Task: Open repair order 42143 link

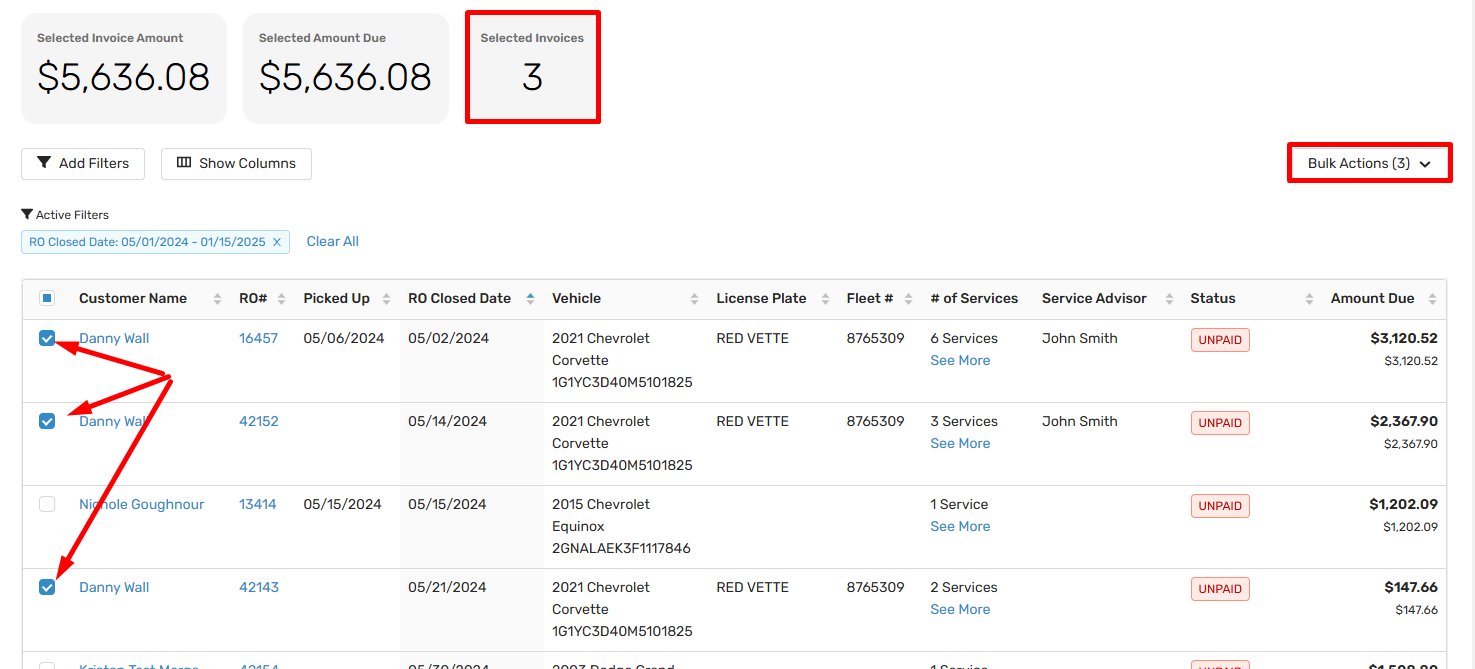Action: tap(258, 587)
